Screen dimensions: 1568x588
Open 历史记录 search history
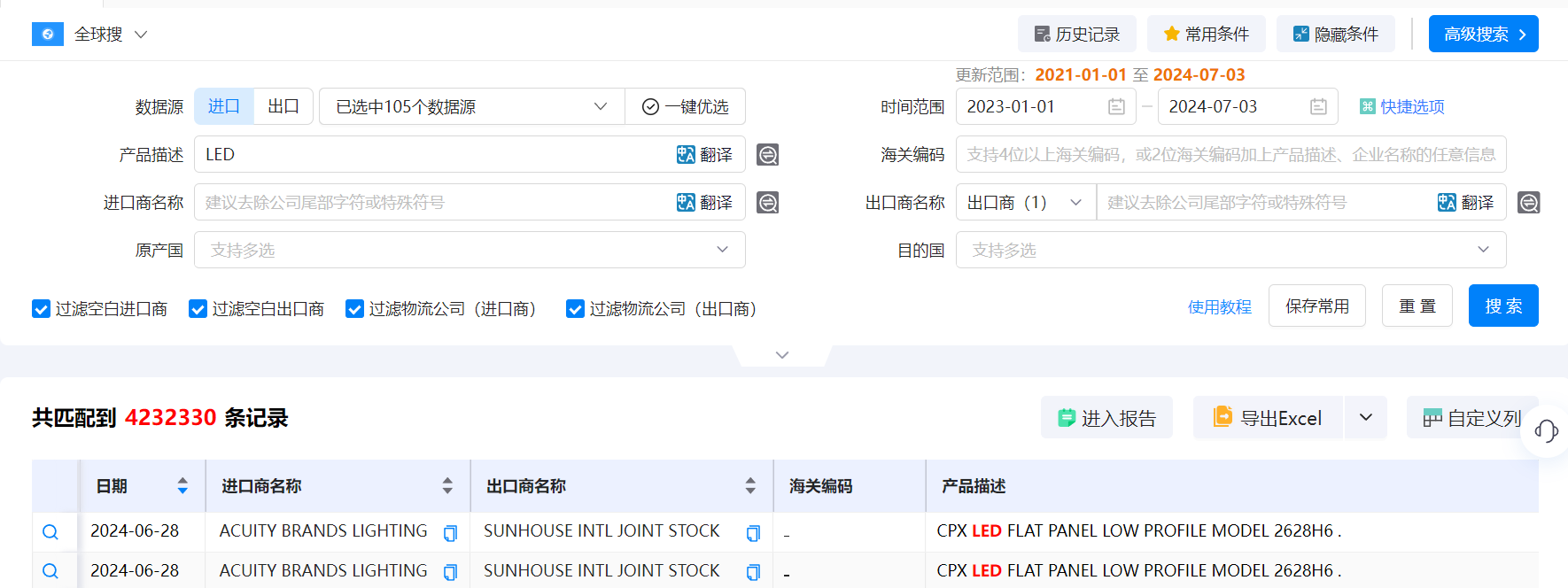(x=1076, y=35)
